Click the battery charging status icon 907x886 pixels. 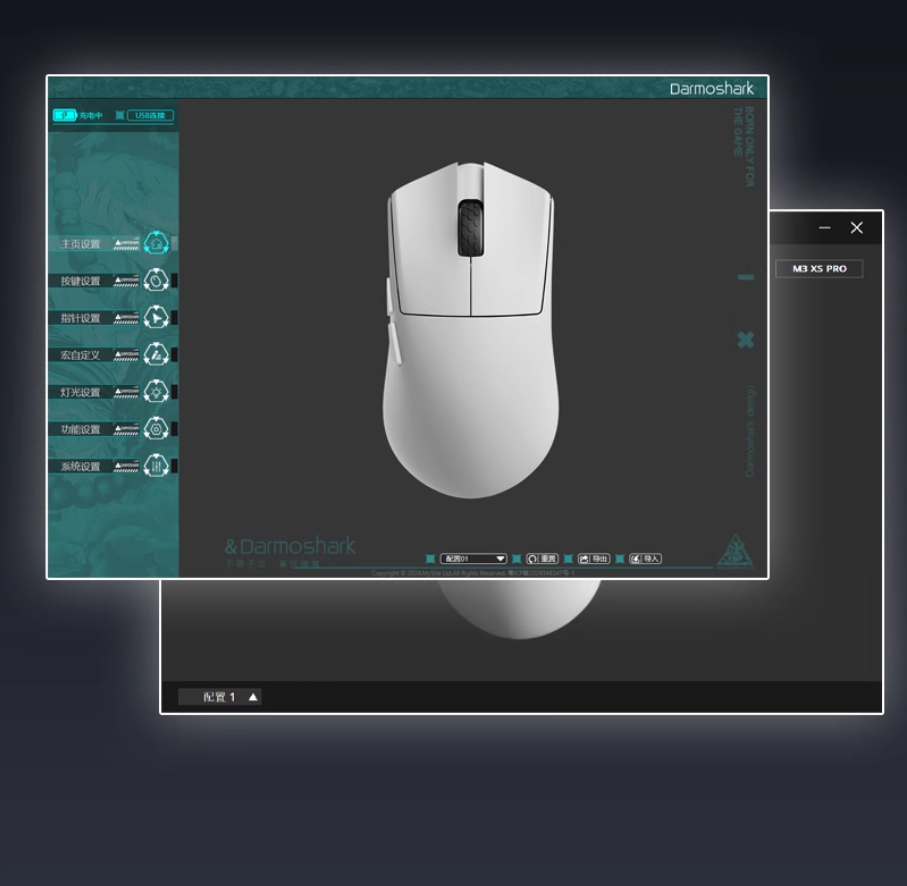click(65, 115)
